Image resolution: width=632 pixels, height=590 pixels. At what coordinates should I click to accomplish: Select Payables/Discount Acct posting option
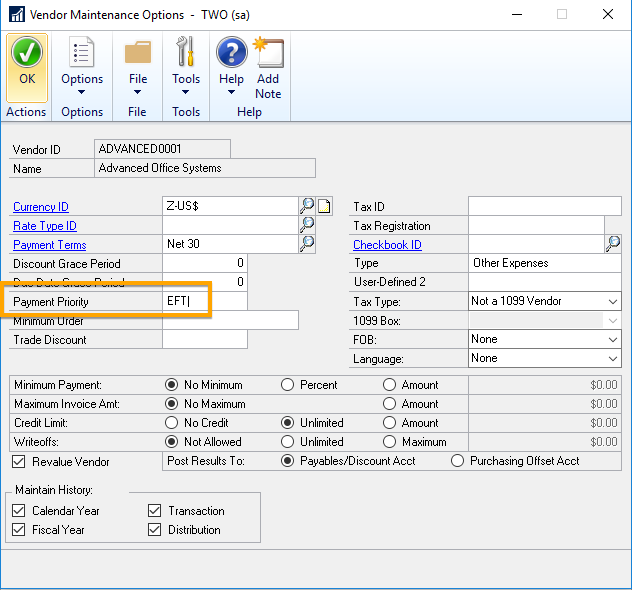tap(287, 461)
